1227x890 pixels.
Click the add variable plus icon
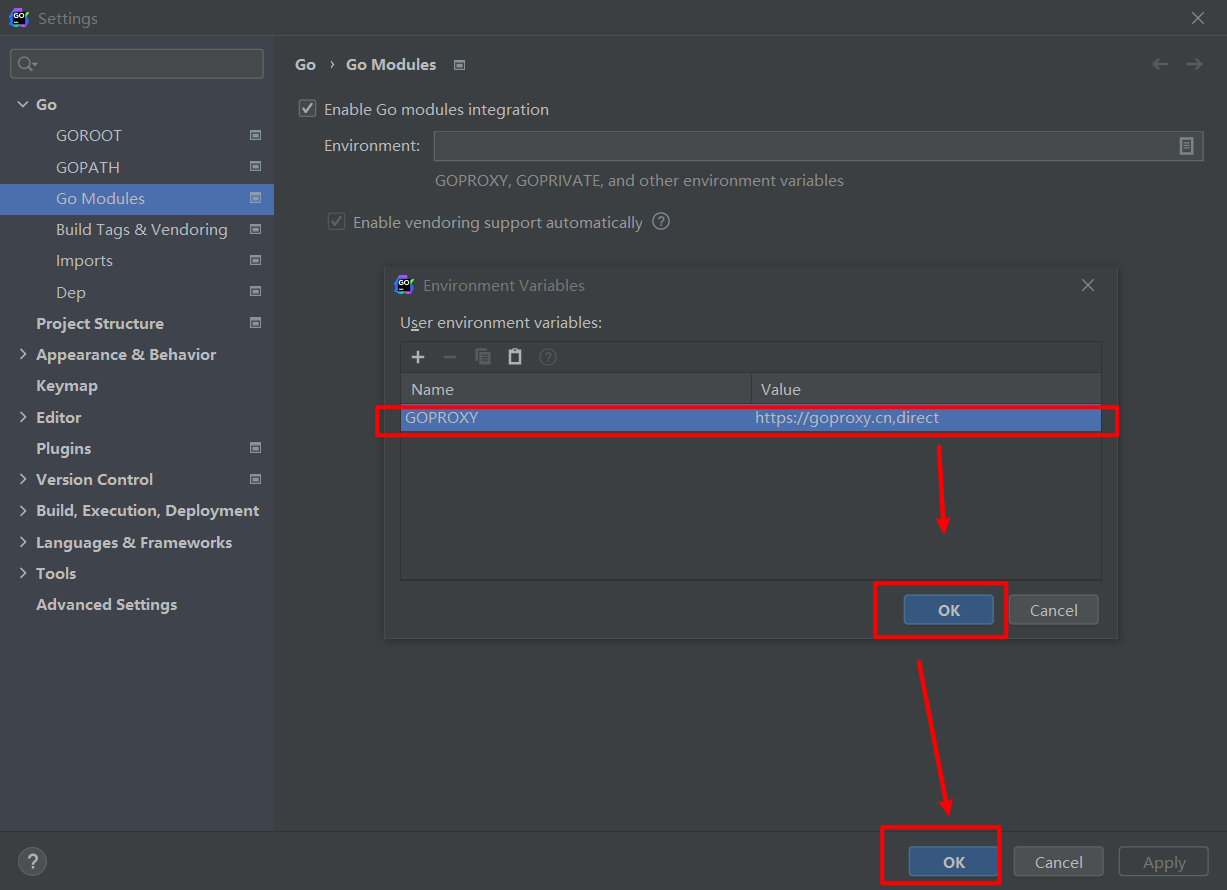[418, 357]
